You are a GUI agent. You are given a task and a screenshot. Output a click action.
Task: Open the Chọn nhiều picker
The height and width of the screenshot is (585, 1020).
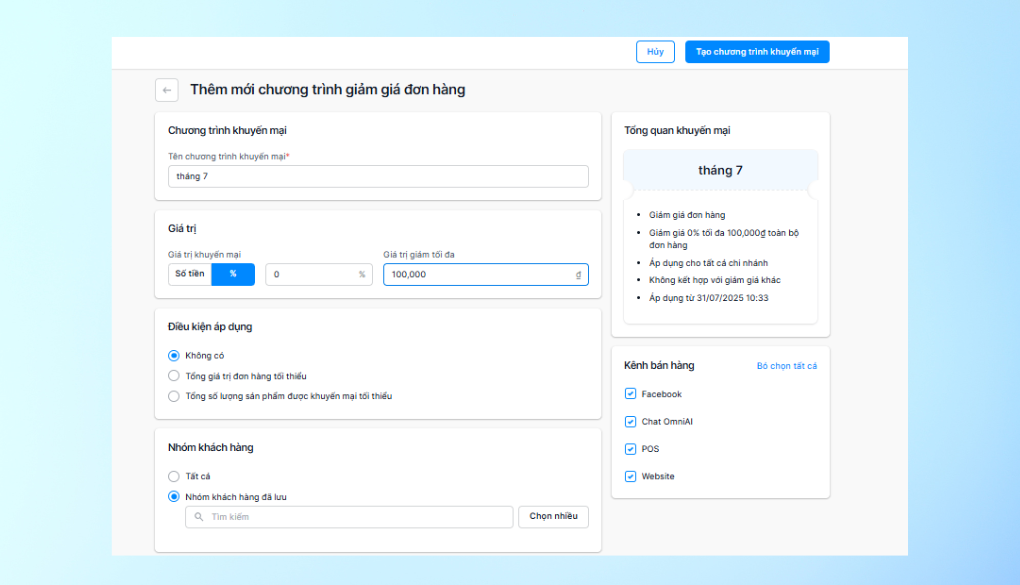pyautogui.click(x=554, y=517)
